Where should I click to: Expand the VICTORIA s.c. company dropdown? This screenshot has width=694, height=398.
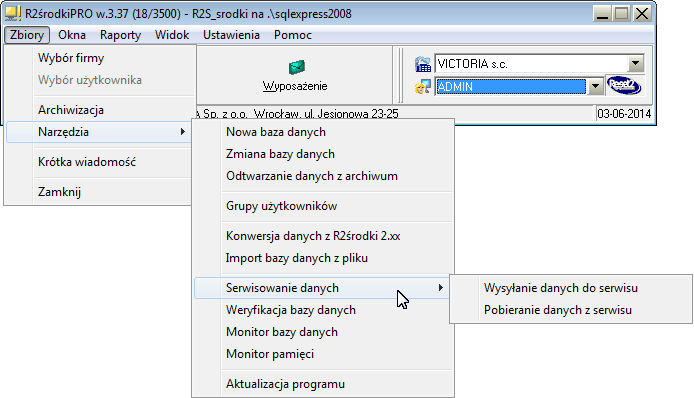tap(636, 63)
